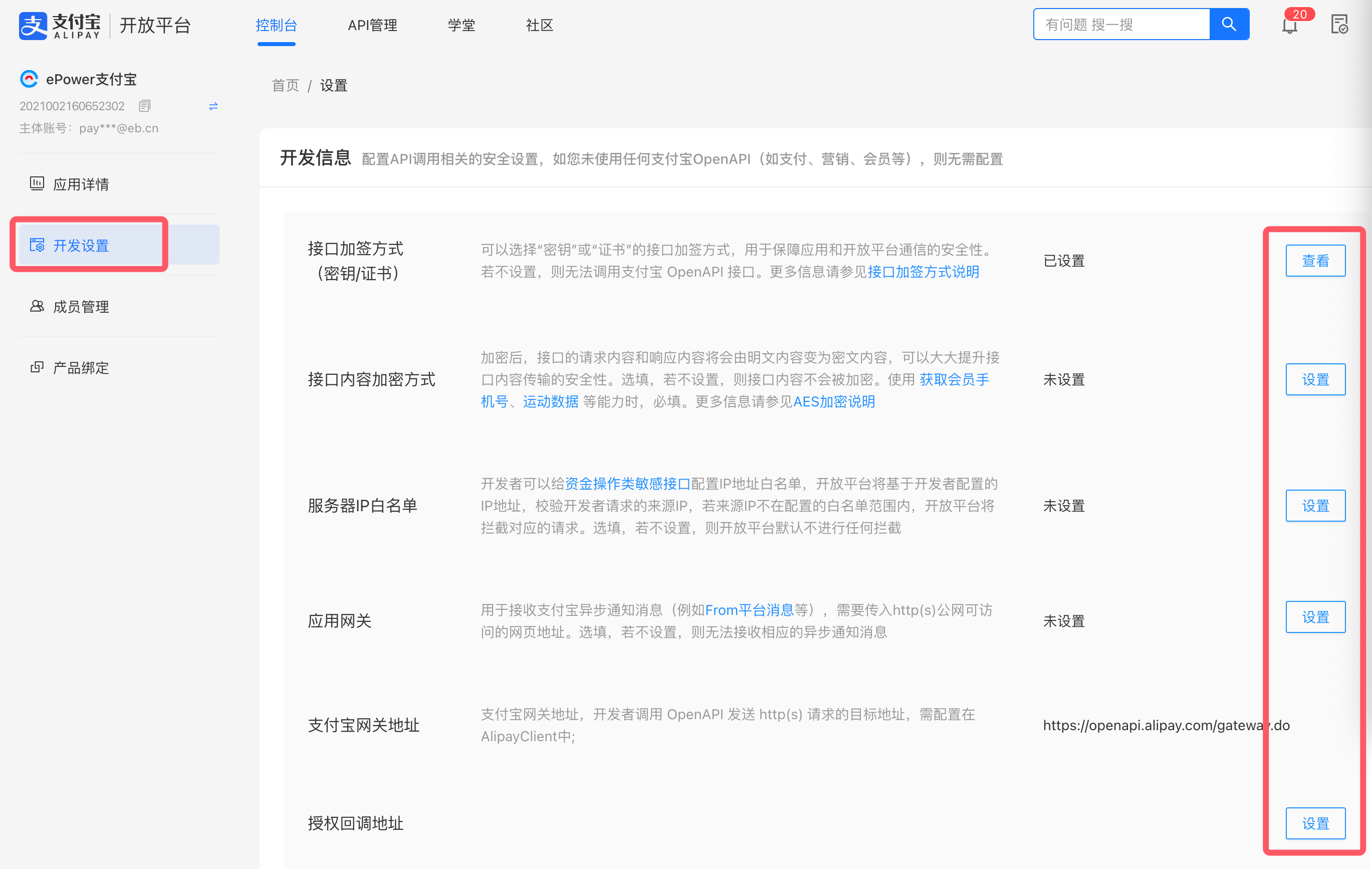
Task: Click 未设置 status for 应用网关
Action: click(1064, 621)
